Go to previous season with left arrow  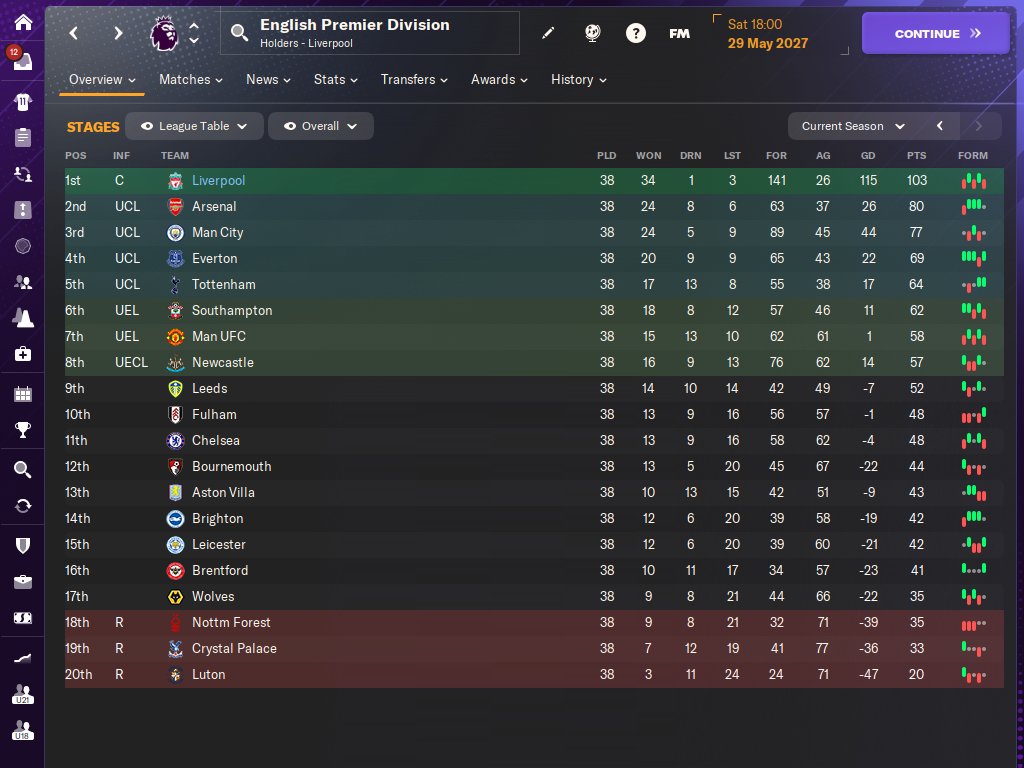point(940,126)
